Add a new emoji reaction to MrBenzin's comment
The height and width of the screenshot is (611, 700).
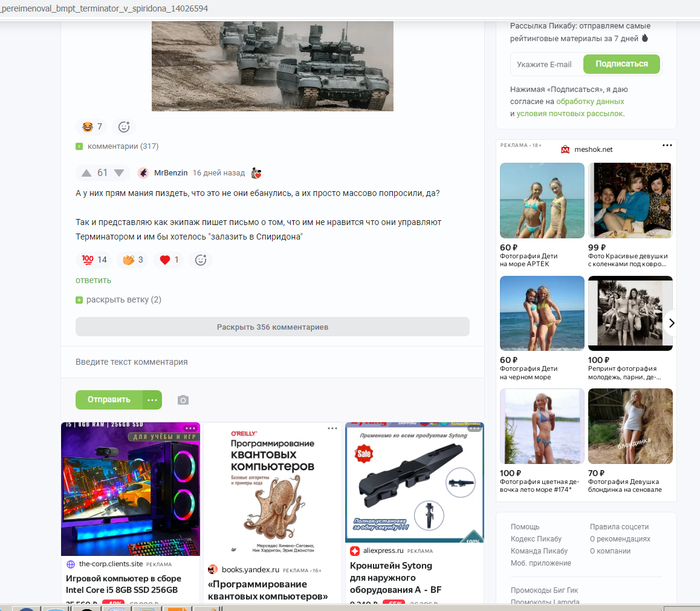coord(200,260)
